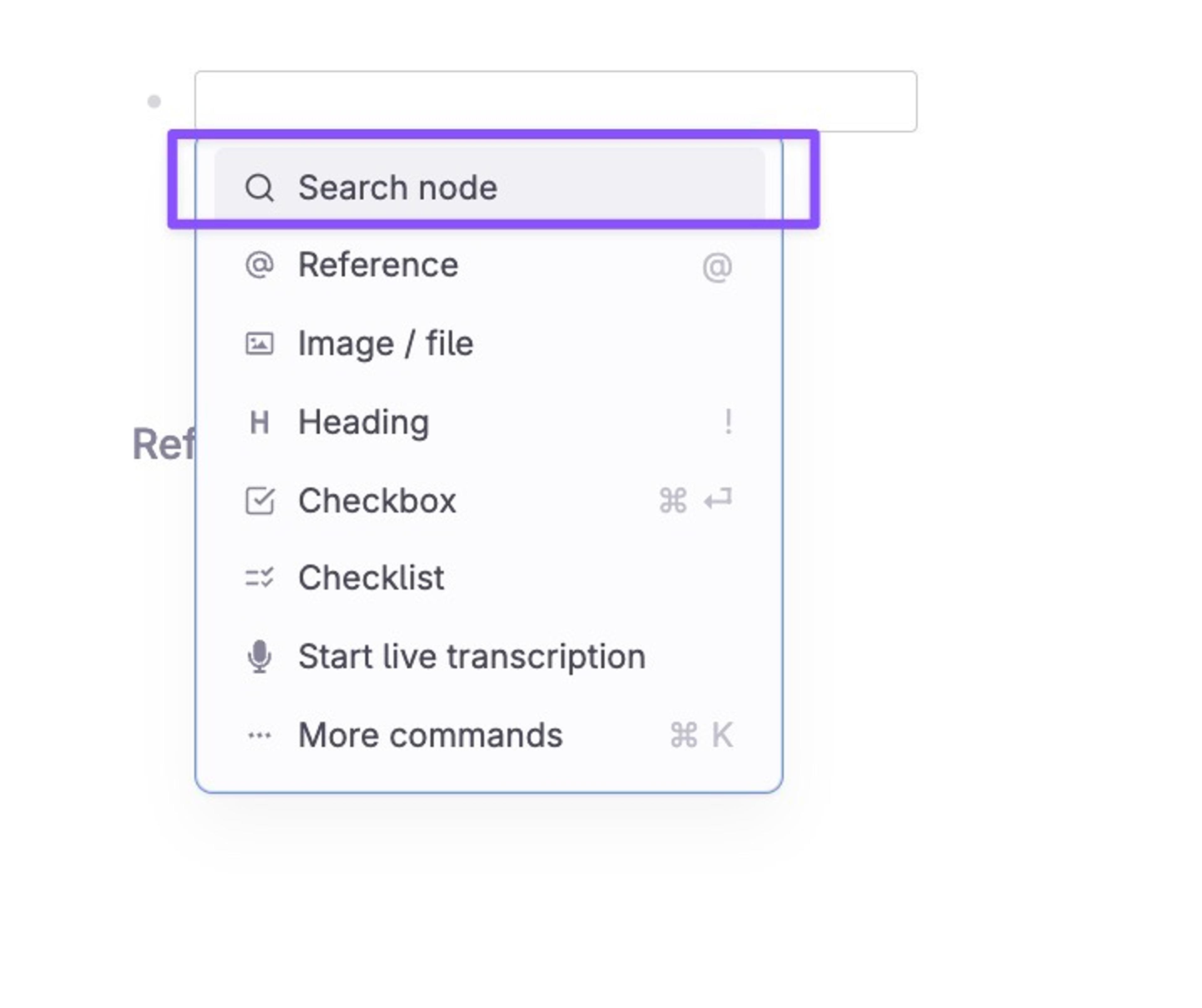Pick the Heading command
Screen dimensions: 1202x1008
pos(489,423)
